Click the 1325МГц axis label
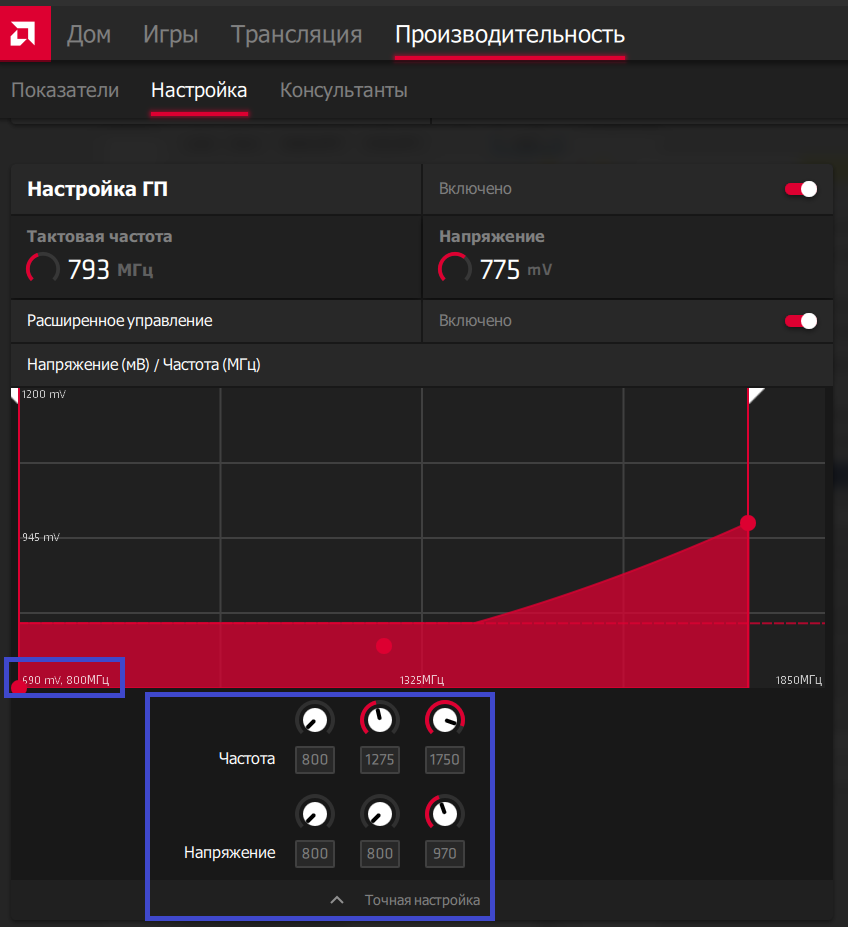The image size is (848, 927). coord(422,680)
